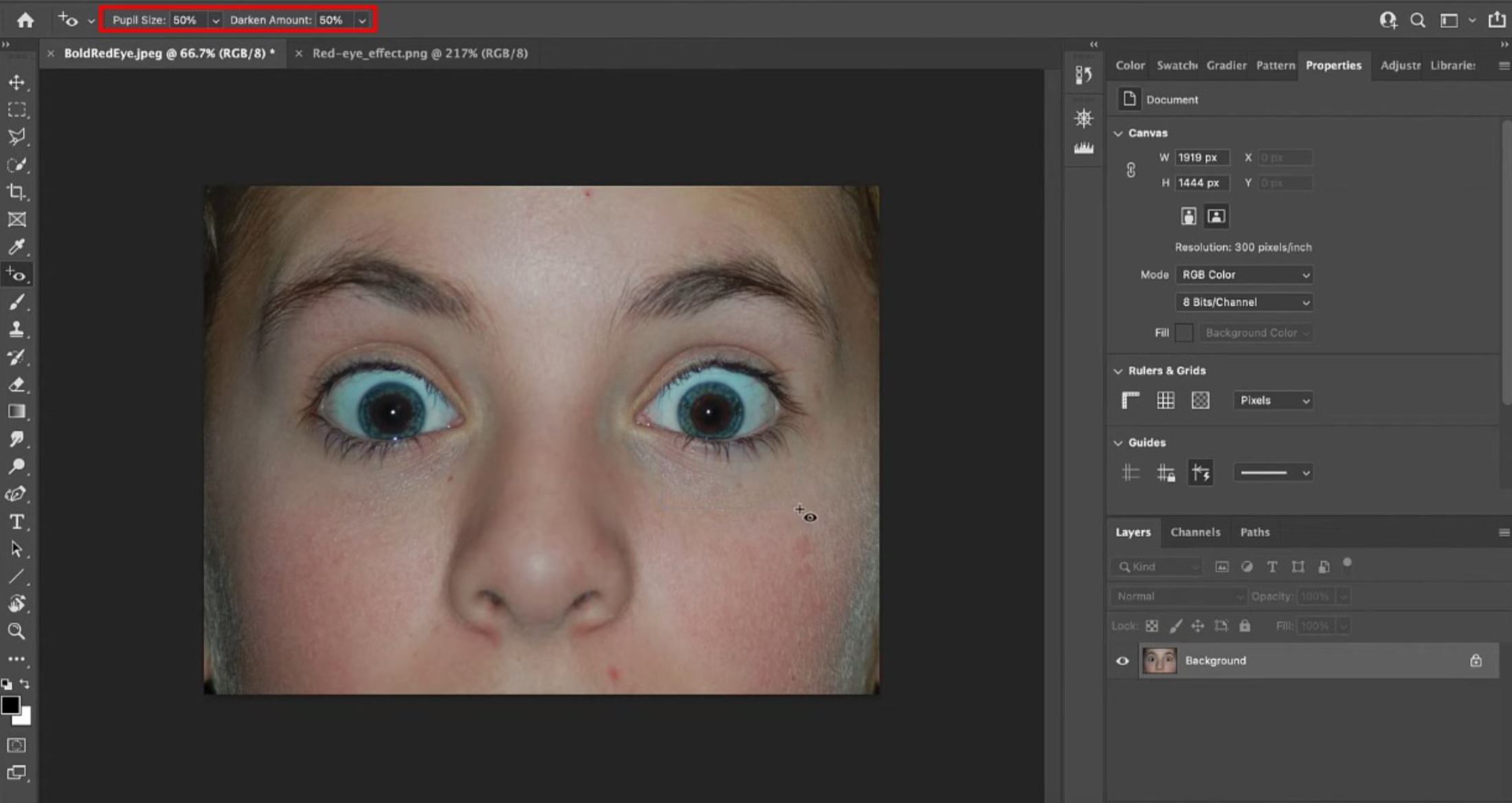
Task: Toggle the canvas width-height link
Action: 1131,170
